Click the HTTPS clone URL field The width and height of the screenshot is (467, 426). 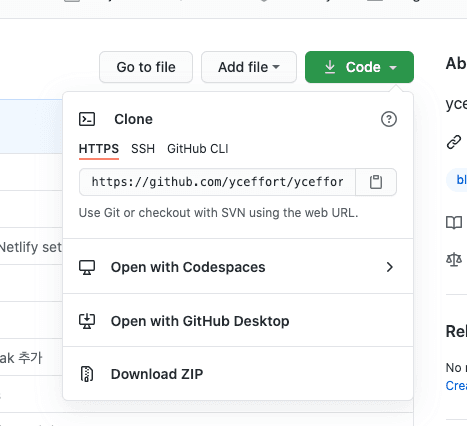[x=217, y=182]
